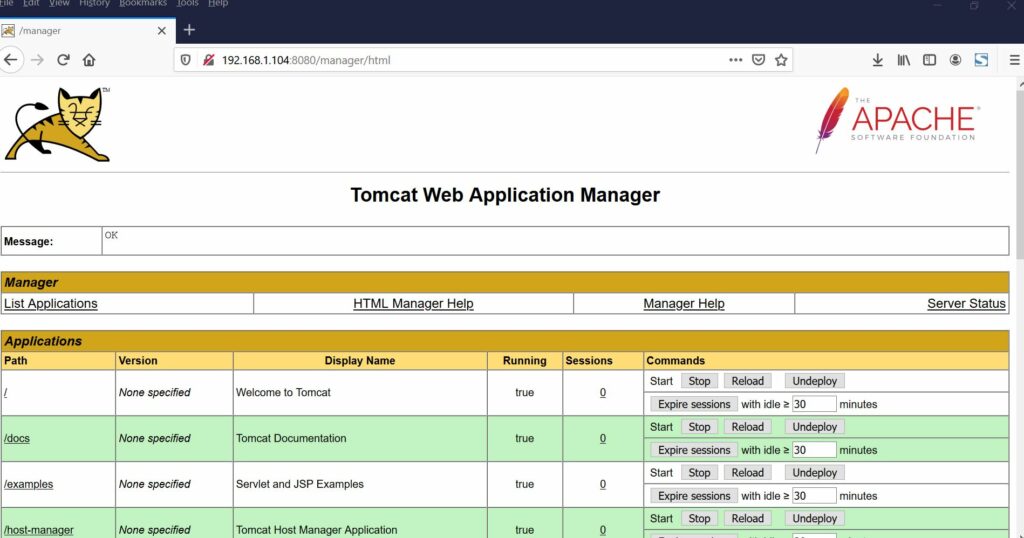This screenshot has height=538, width=1024.
Task: Undeploy the Tomcat Host Manager Application
Action: click(x=814, y=518)
